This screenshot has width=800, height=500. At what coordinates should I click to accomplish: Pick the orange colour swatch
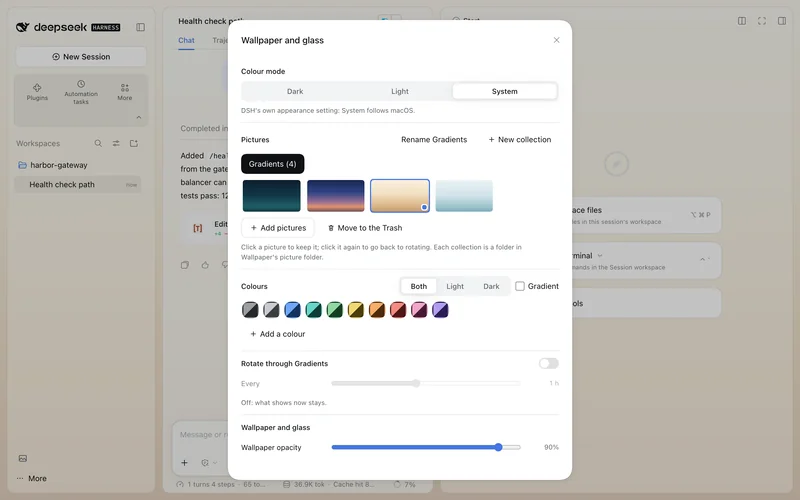377,310
